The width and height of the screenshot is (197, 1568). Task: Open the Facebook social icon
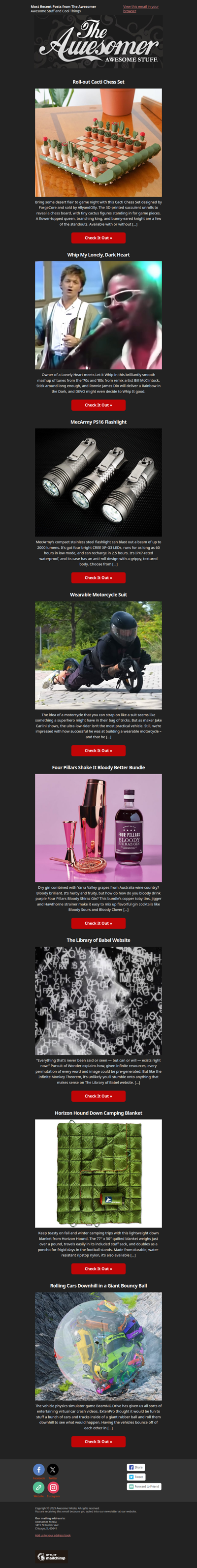pyautogui.click(x=39, y=1469)
